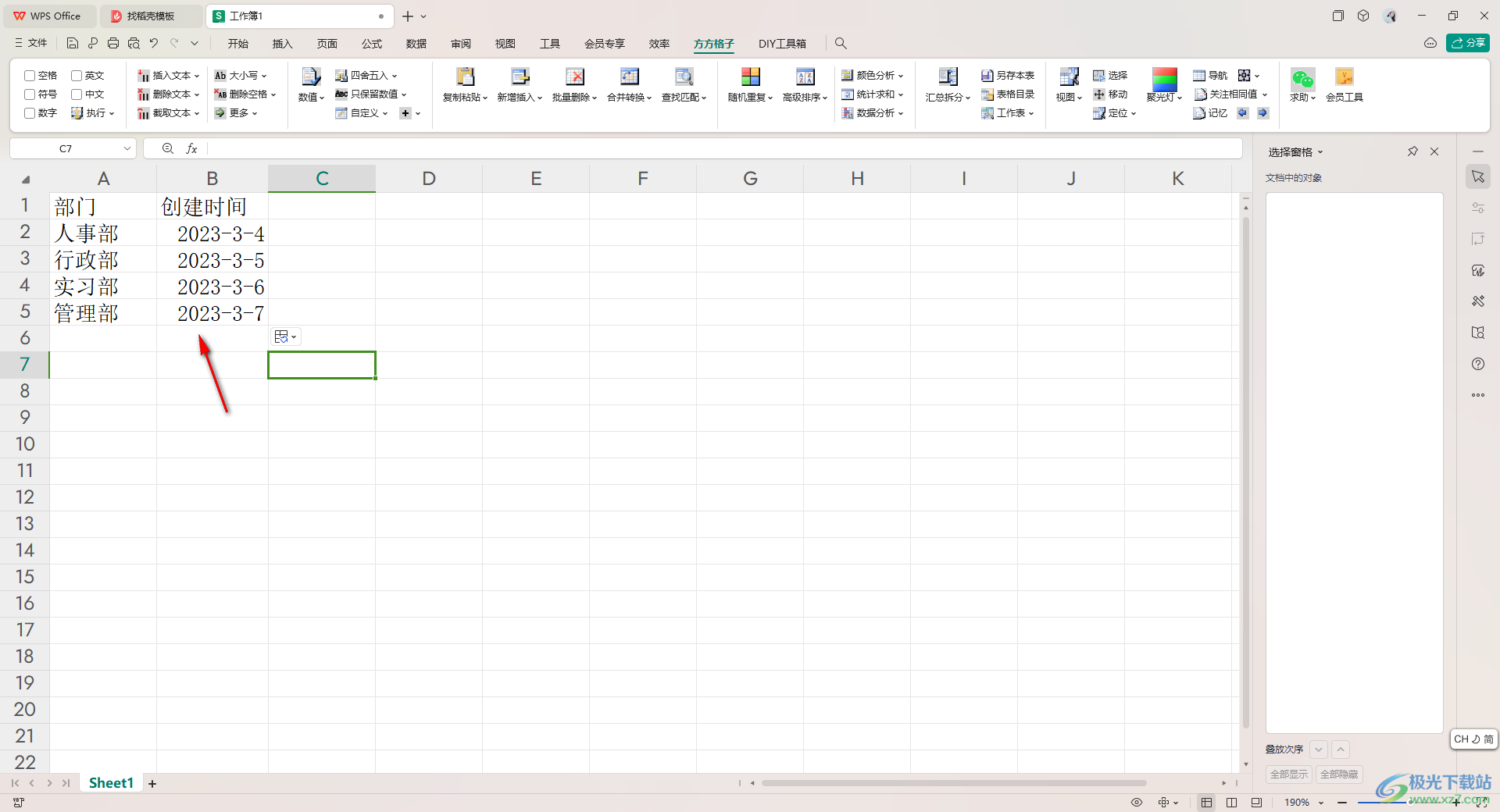Click the Print icon in the quick toolbar
1500x812 pixels.
coord(113,44)
